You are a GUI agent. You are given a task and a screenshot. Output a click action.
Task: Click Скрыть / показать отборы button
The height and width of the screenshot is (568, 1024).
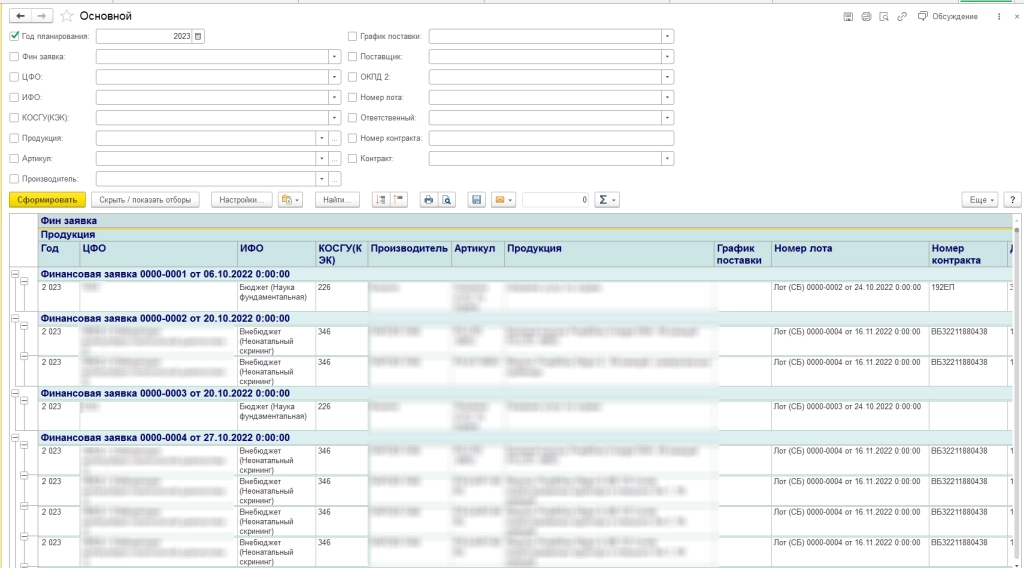click(x=147, y=200)
